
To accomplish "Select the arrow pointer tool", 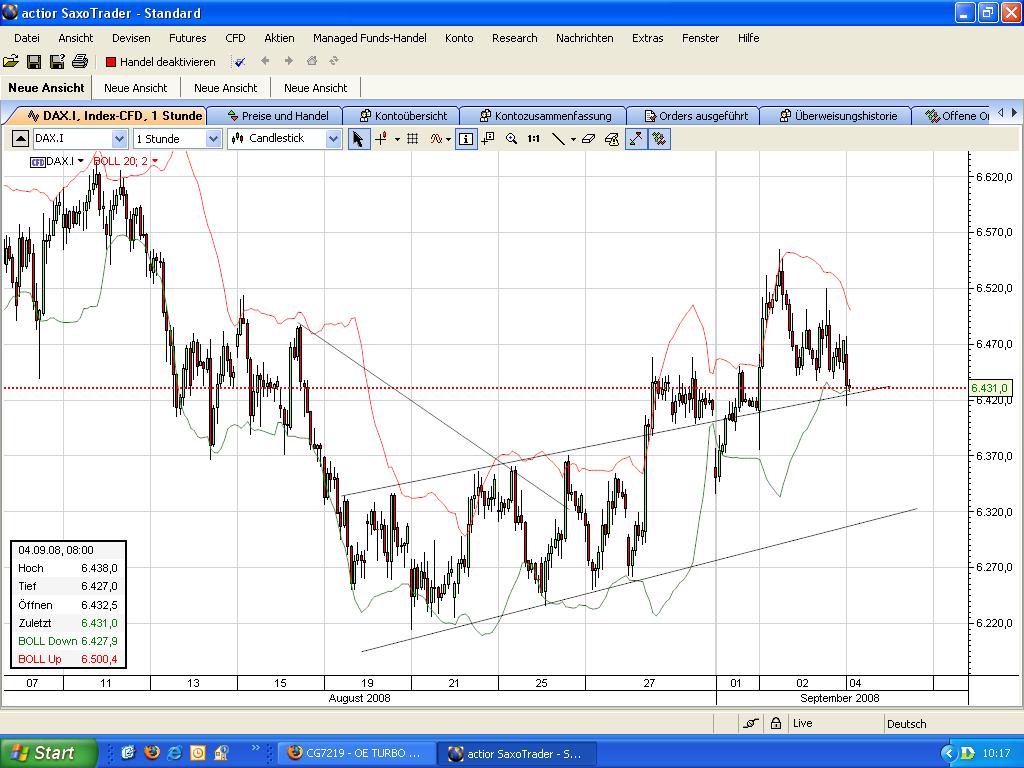I will (x=357, y=139).
